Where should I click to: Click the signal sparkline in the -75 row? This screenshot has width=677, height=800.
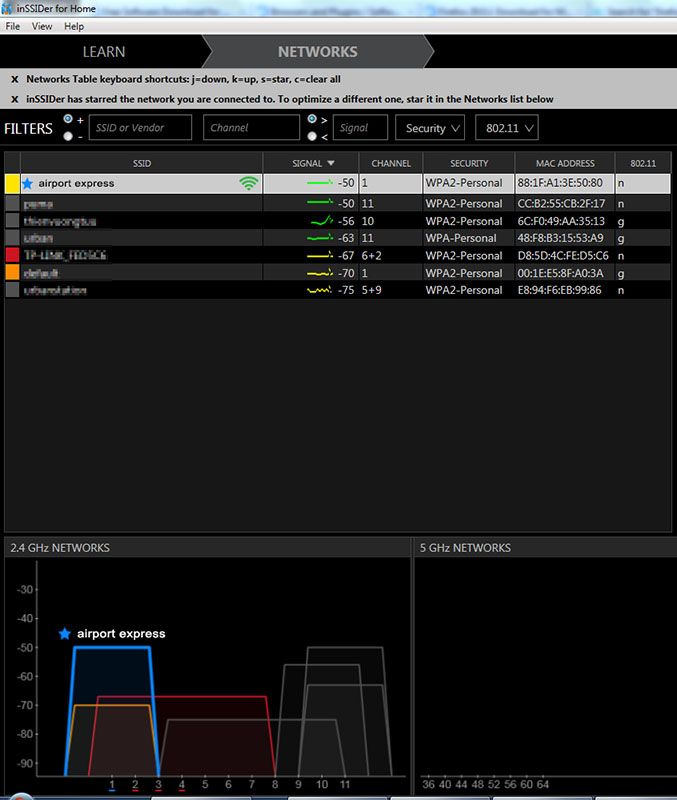coord(319,290)
